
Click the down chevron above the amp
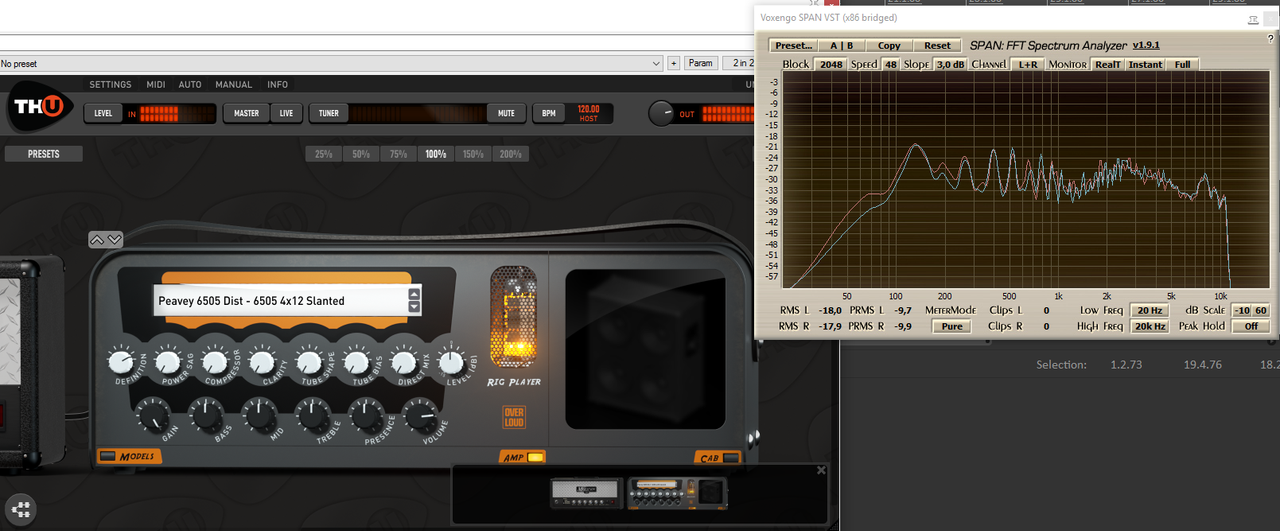[x=115, y=240]
